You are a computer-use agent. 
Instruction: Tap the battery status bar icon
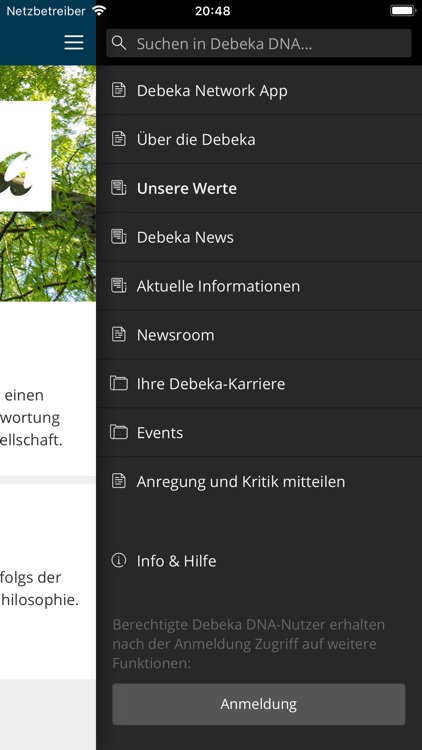pyautogui.click(x=403, y=11)
